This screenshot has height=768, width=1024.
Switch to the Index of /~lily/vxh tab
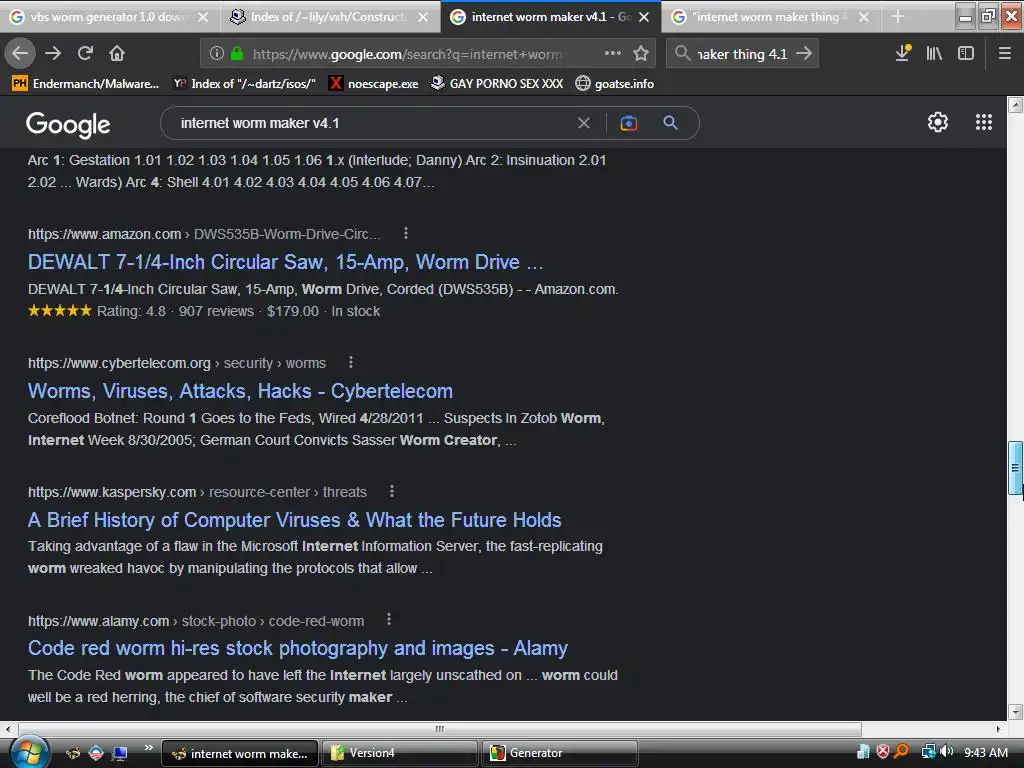coord(328,17)
